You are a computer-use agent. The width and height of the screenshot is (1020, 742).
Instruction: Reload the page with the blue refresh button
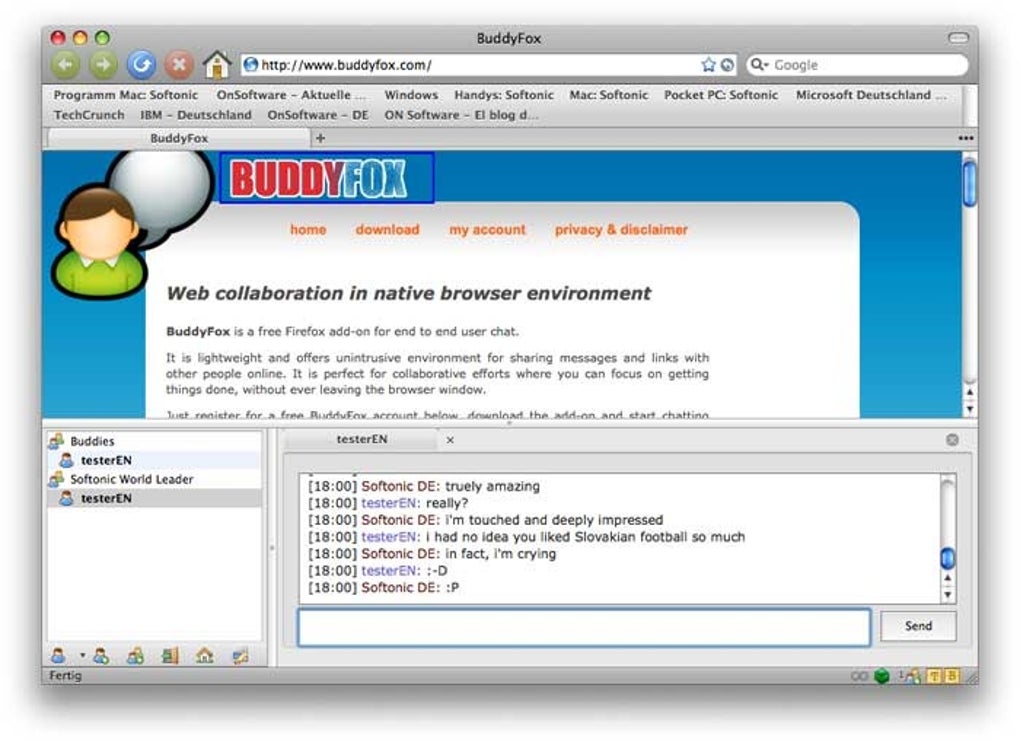[141, 64]
